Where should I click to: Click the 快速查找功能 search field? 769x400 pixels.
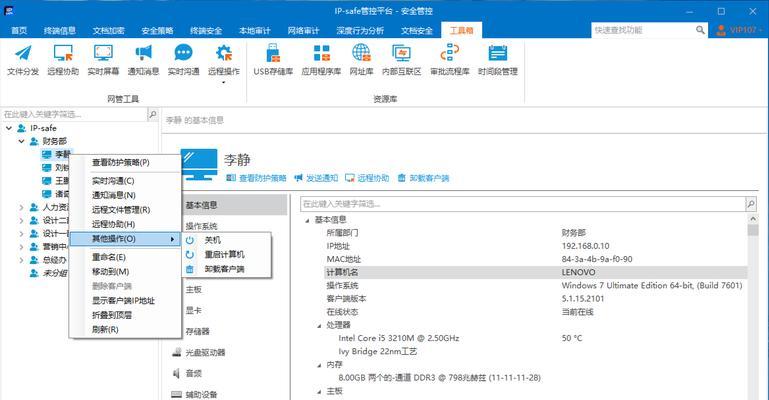[x=643, y=30]
